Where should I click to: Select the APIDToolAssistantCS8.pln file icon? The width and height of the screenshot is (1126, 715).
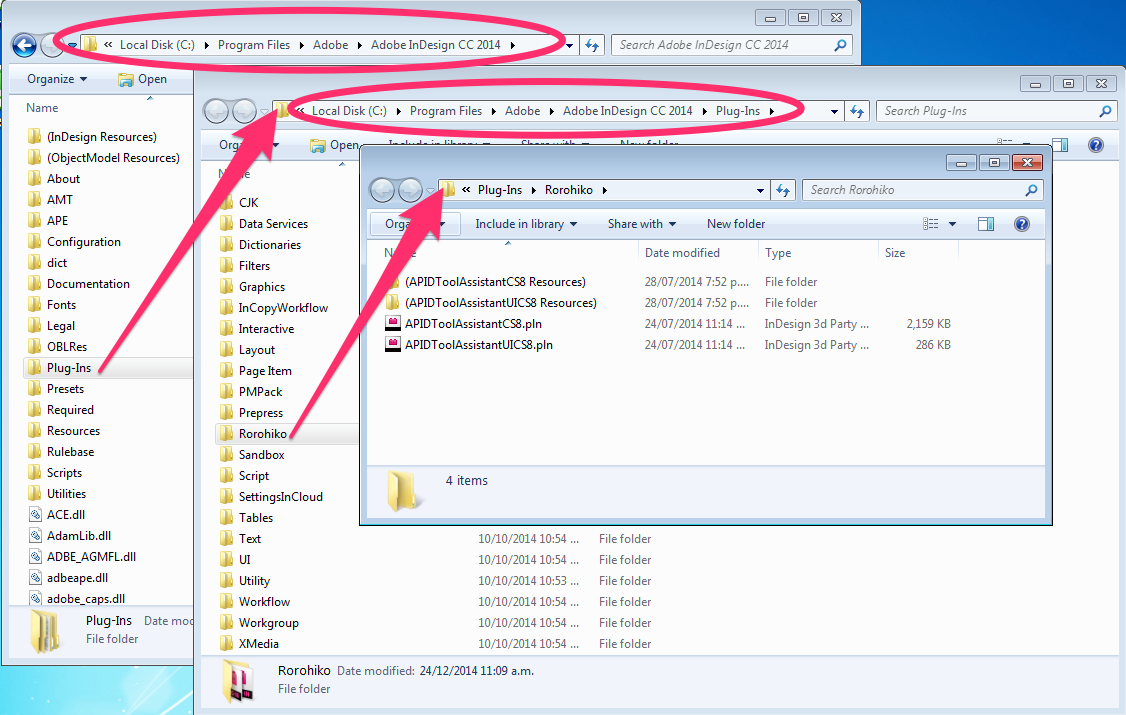(x=393, y=324)
